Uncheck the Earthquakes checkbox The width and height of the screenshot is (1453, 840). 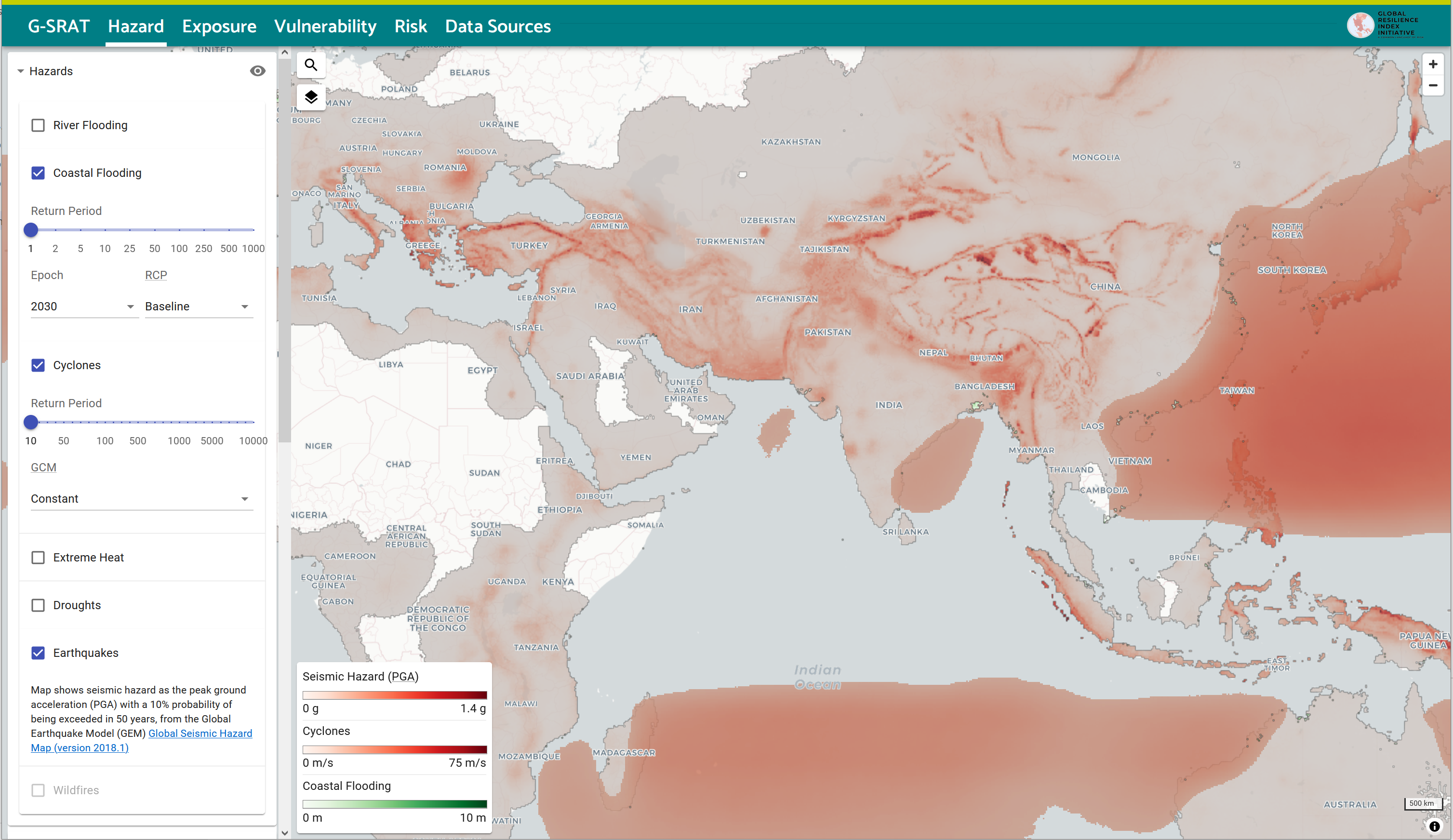[38, 653]
